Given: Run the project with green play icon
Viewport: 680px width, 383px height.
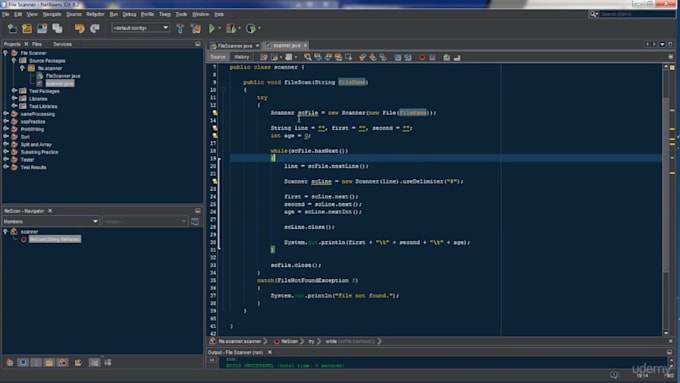Looking at the screenshot, I should [212, 29].
